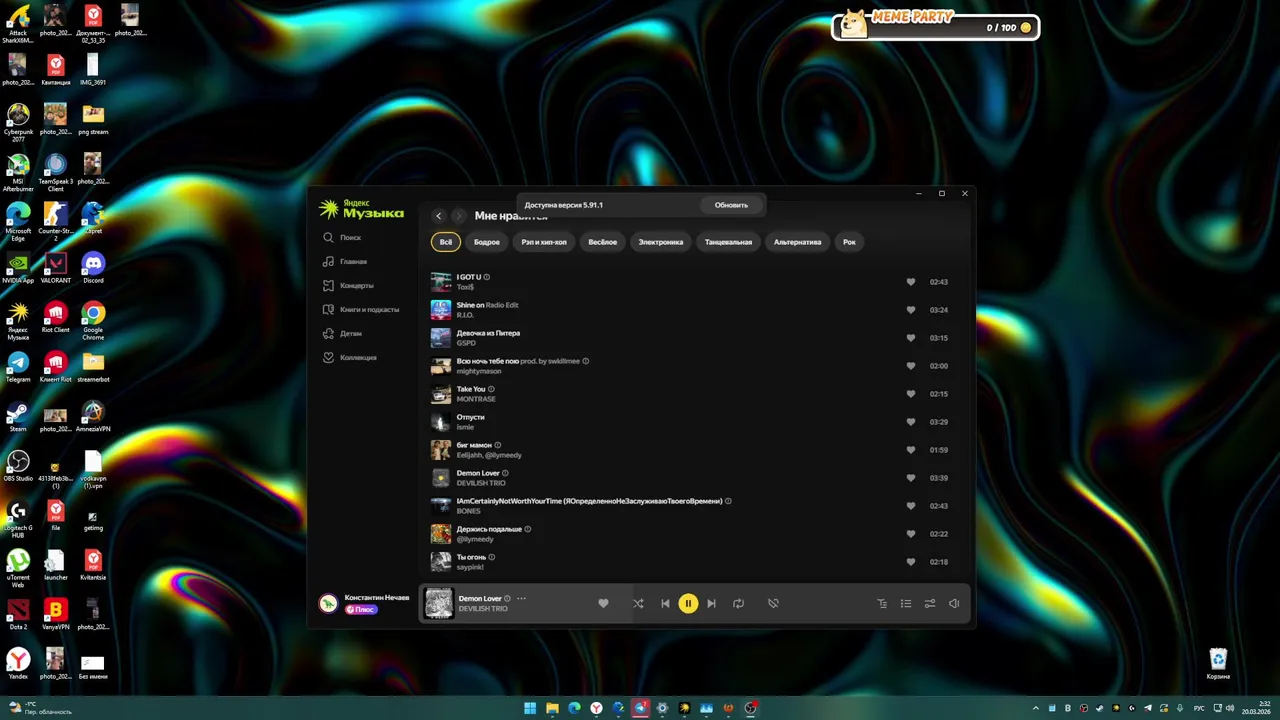Image resolution: width=1280 pixels, height=720 pixels.
Task: Click Demon Lover row in the track list
Action: 690,478
